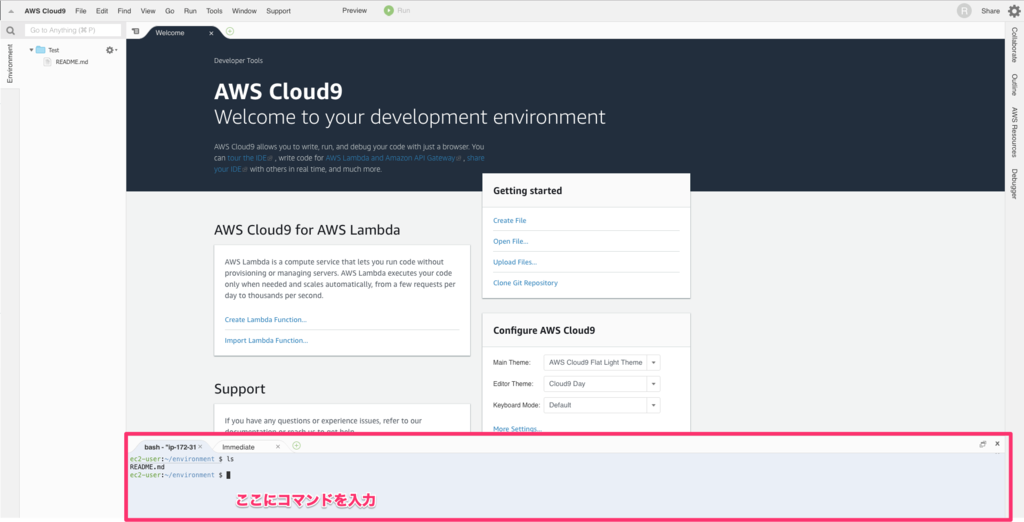Image resolution: width=1024 pixels, height=522 pixels.
Task: Select the Test folder icon
Action: [40, 50]
